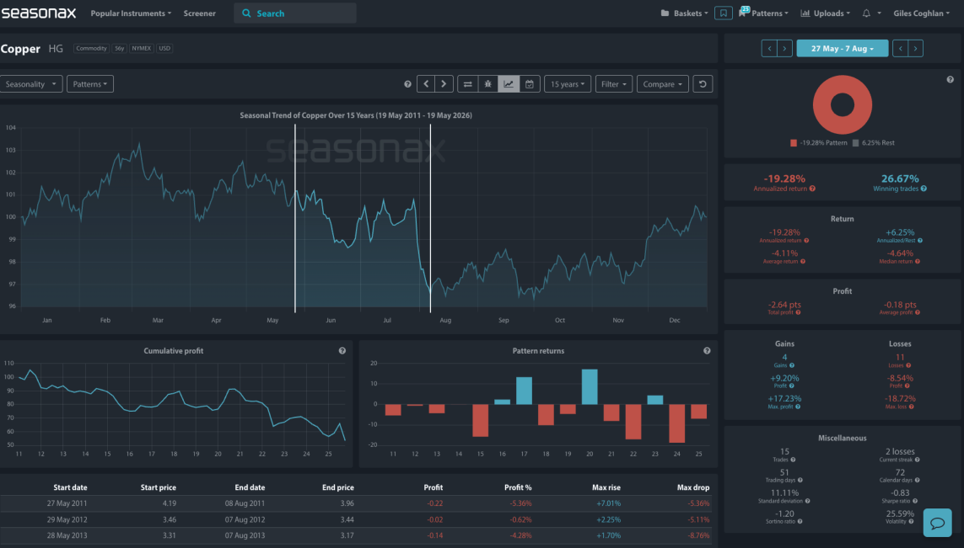This screenshot has height=548, width=964.
Task: Click in the Search input field
Action: coord(295,13)
